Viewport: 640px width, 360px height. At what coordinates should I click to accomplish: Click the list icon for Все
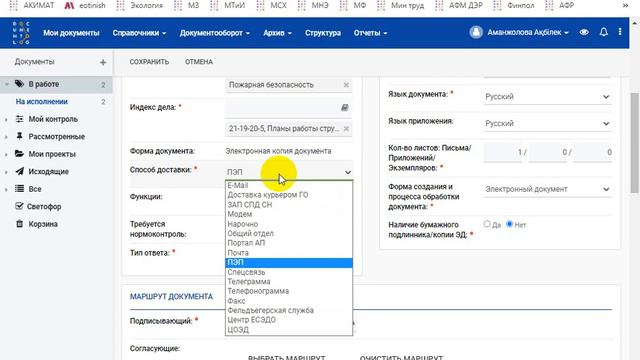click(19, 189)
